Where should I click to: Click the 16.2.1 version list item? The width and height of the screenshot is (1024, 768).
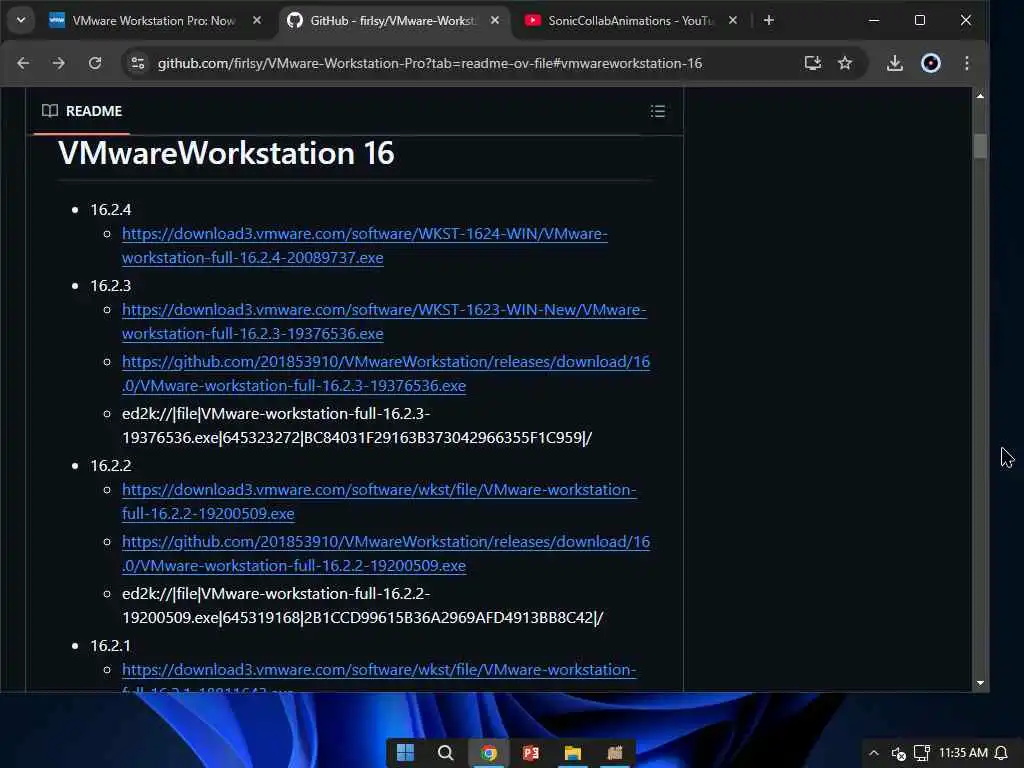click(110, 646)
